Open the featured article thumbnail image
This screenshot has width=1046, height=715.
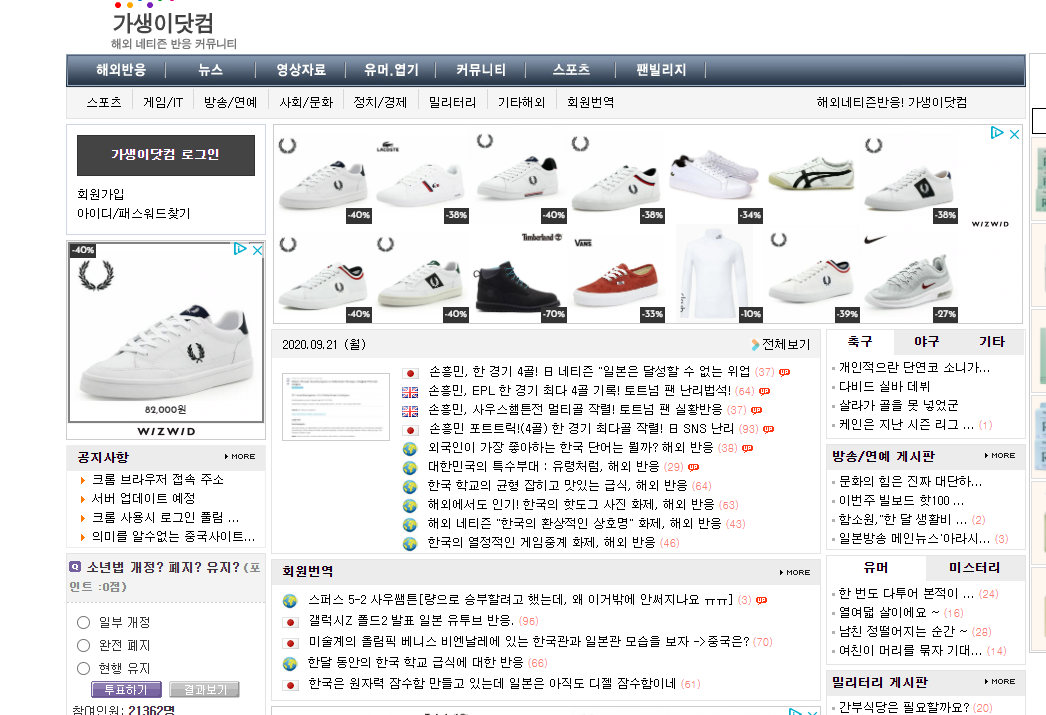pyautogui.click(x=336, y=407)
